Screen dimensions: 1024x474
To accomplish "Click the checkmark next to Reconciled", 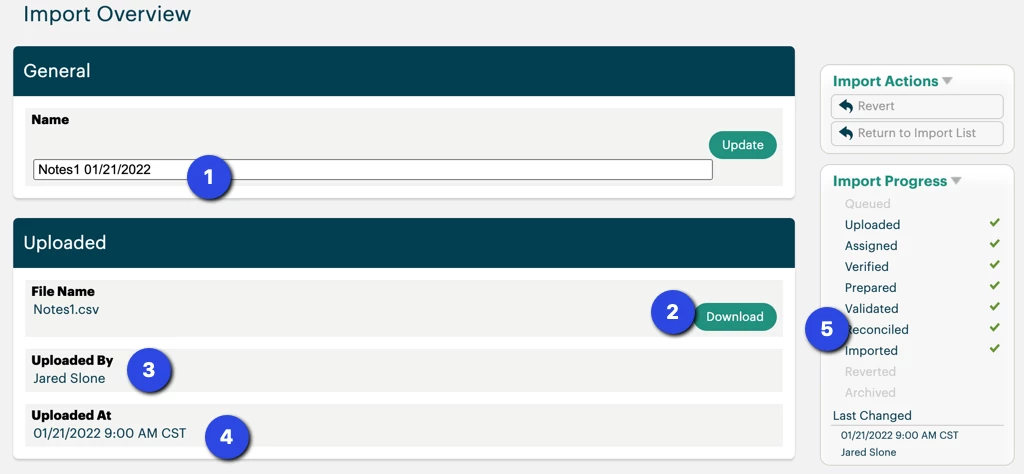I will [995, 328].
